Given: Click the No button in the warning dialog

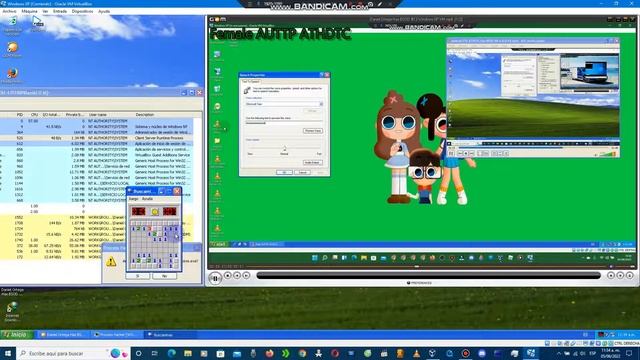Looking at the screenshot, I should click(x=164, y=276).
